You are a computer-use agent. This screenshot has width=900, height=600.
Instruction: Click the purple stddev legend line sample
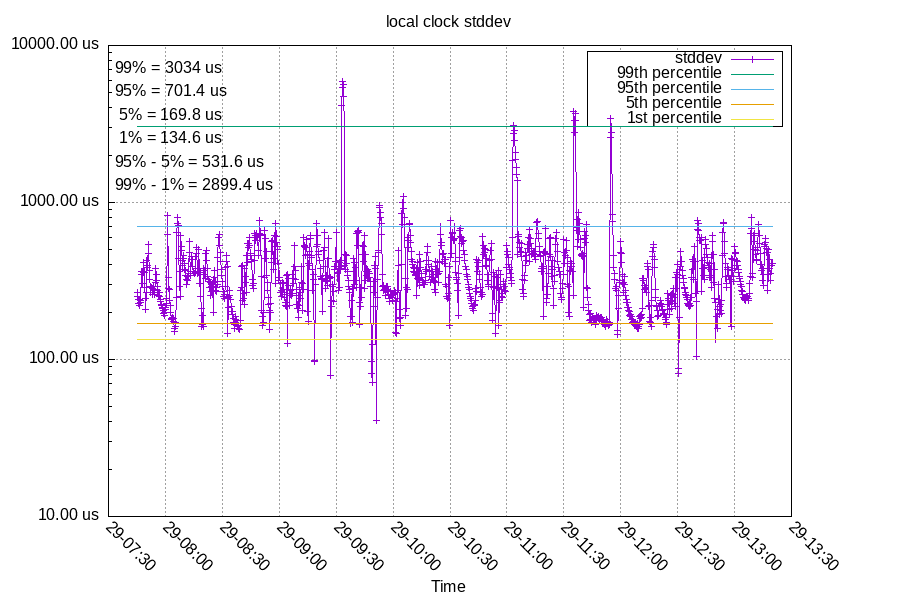coord(752,57)
